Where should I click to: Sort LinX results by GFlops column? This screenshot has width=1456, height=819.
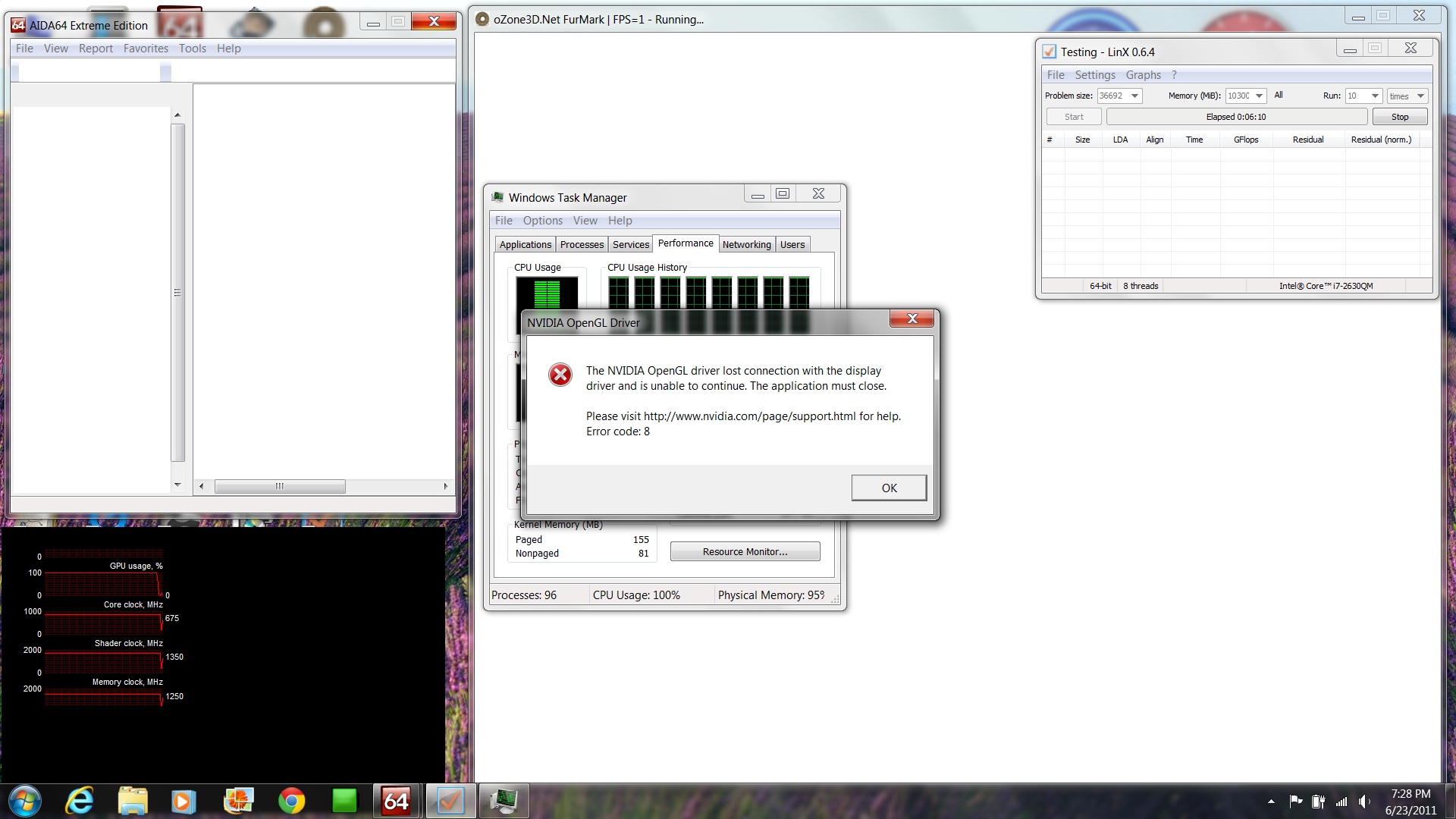pyautogui.click(x=1246, y=140)
